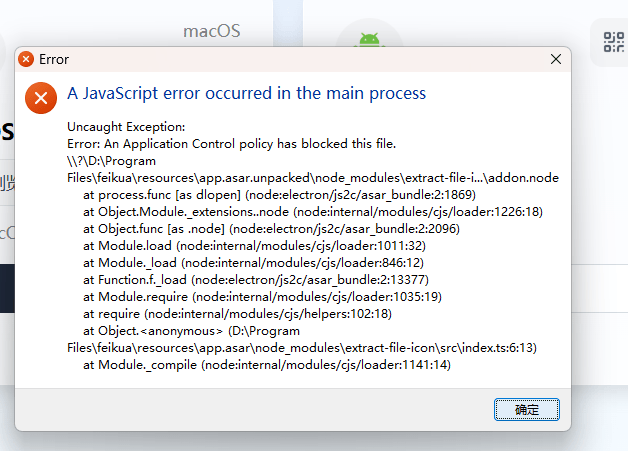Click the index.ts:6:13 file path line
The image size is (628, 451).
coord(302,348)
